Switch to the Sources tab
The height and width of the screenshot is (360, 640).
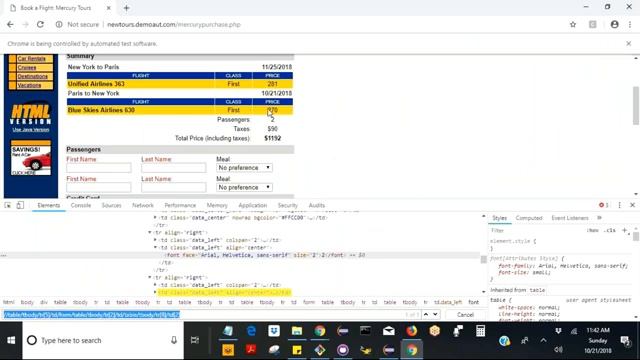pyautogui.click(x=111, y=205)
